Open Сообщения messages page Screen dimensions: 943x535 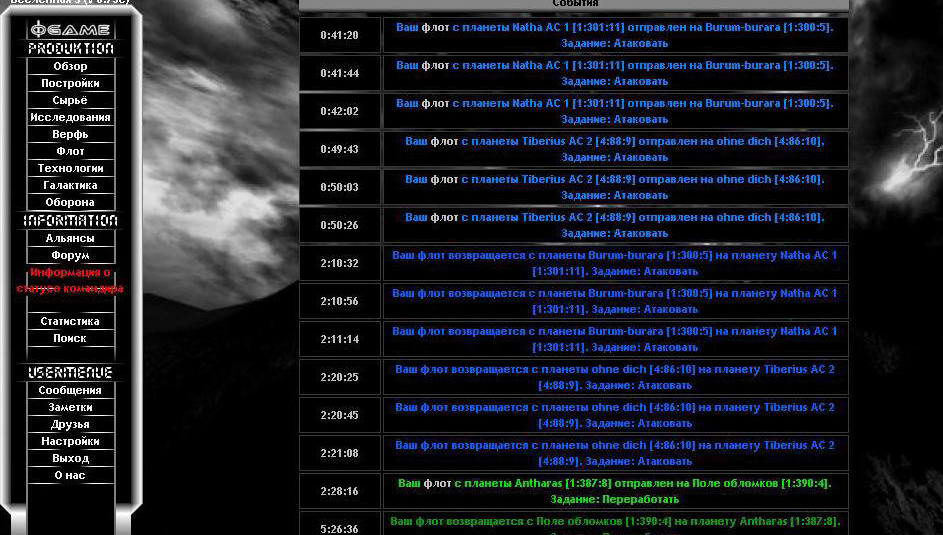pyautogui.click(x=70, y=390)
